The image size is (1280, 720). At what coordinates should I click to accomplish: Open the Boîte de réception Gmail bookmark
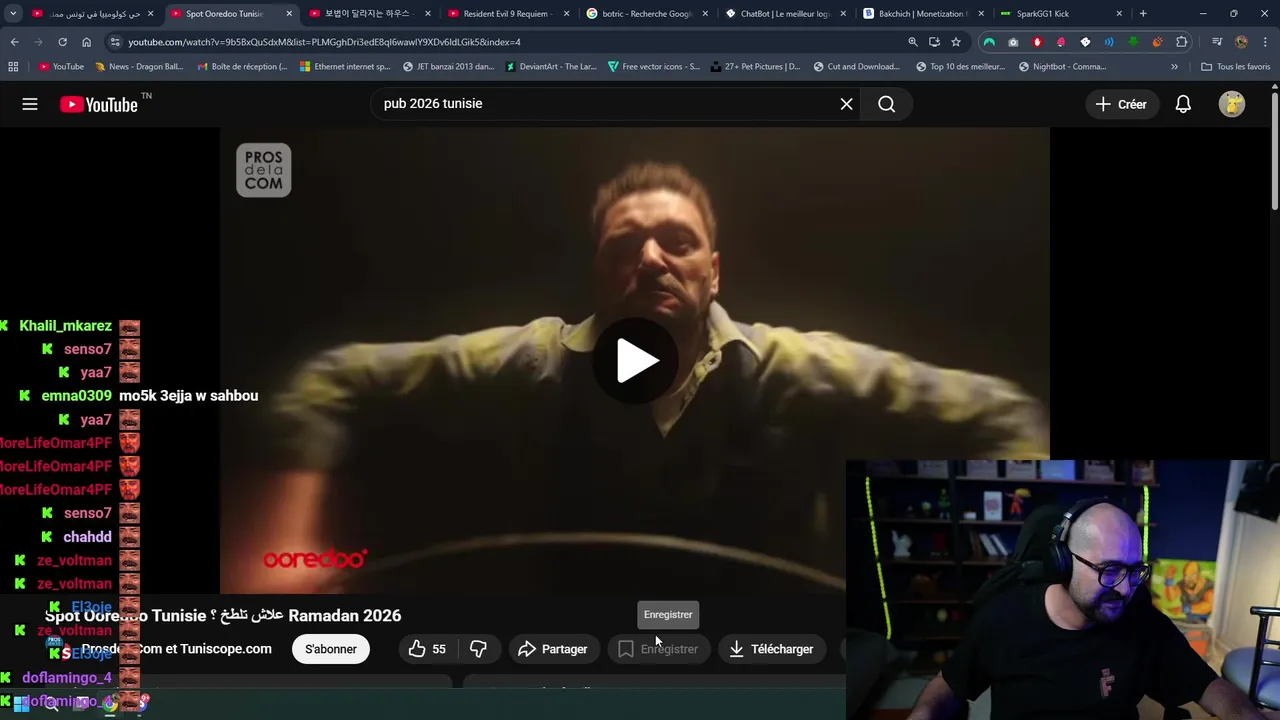[x=242, y=67]
